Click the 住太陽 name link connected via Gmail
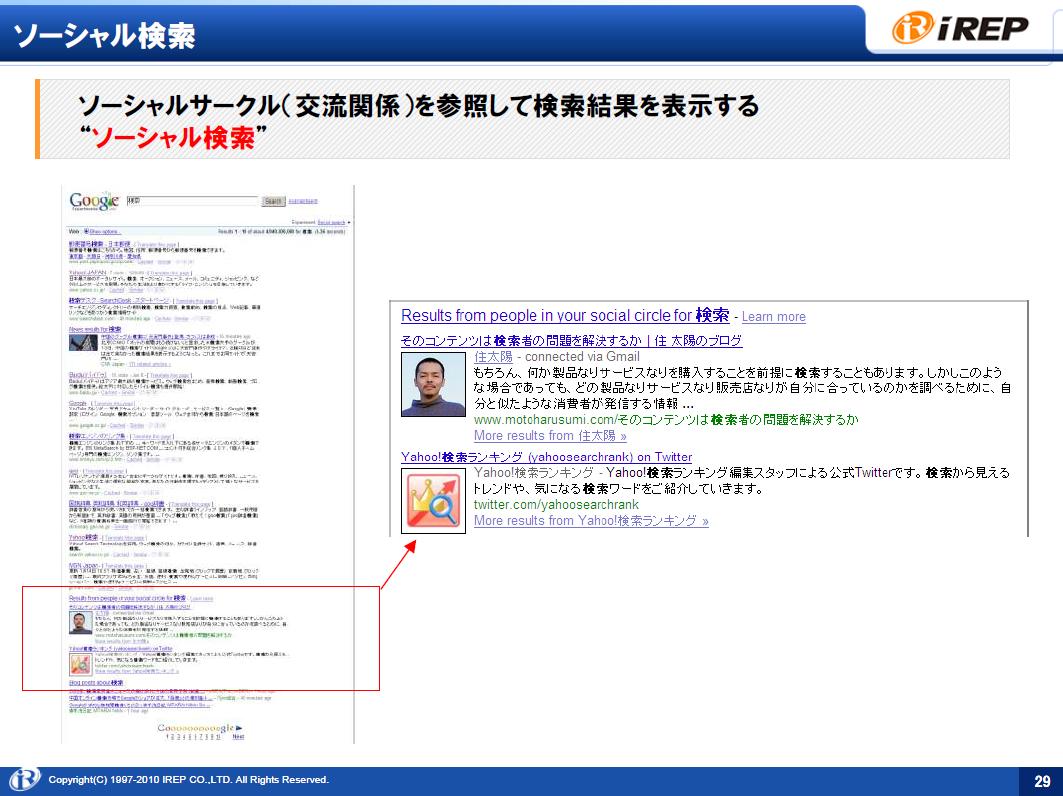Screen dimensions: 1063x796 493,357
